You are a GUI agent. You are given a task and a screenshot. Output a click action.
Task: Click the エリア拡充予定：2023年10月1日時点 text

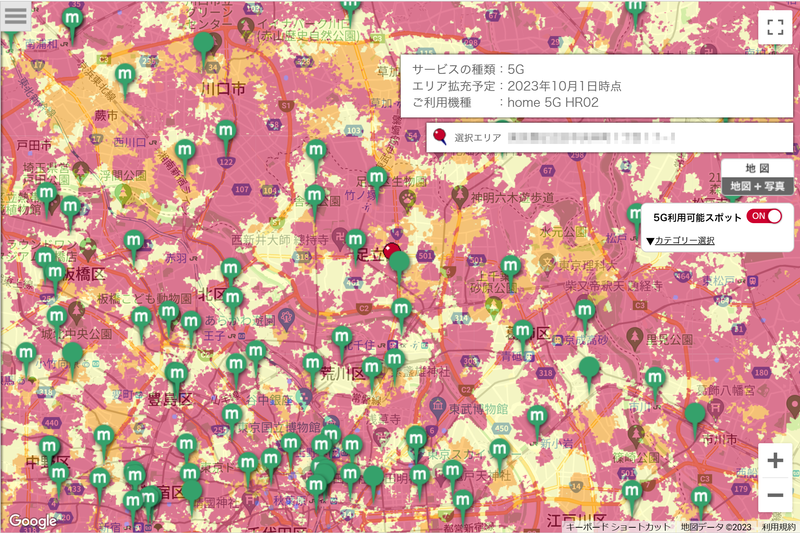516,86
